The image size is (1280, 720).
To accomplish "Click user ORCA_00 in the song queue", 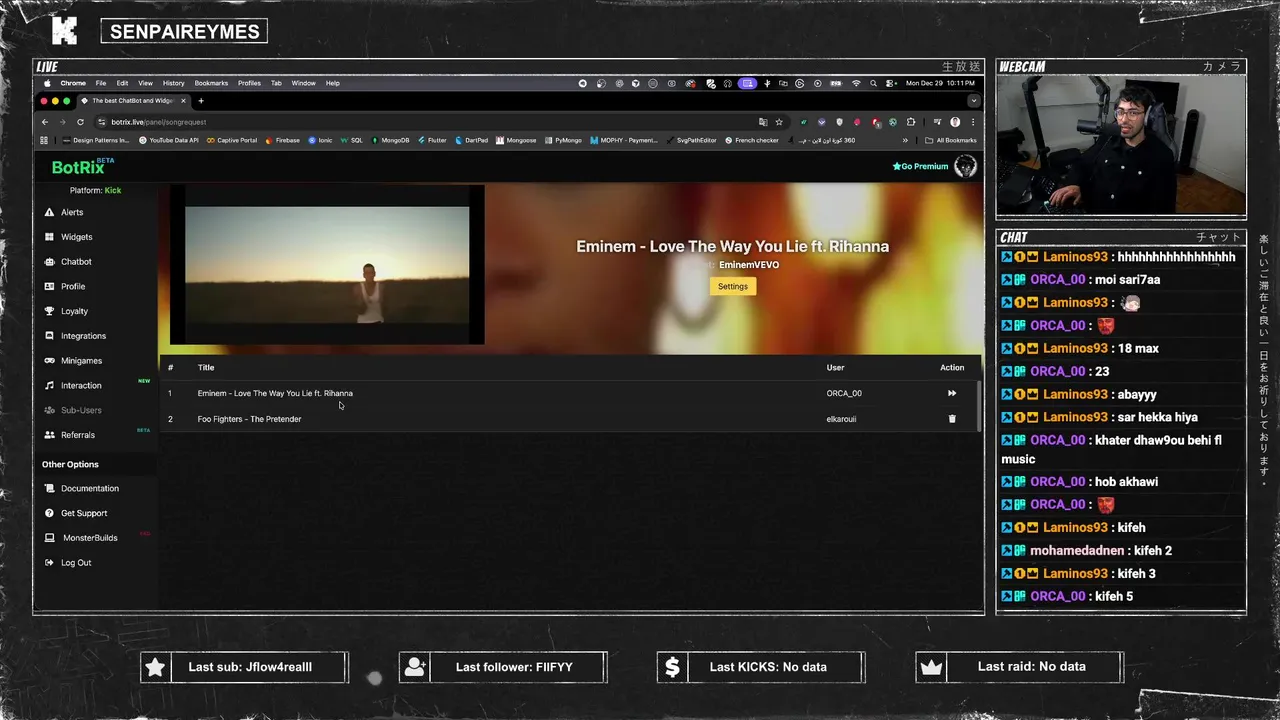I will (x=844, y=393).
